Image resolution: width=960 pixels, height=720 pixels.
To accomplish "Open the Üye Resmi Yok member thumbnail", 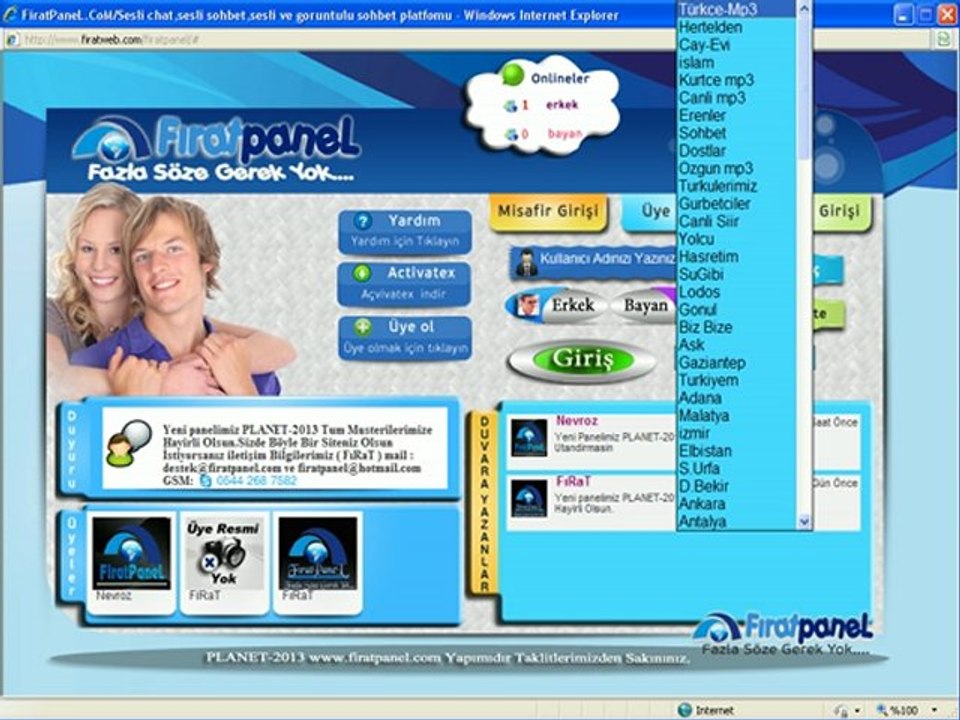I will point(224,553).
